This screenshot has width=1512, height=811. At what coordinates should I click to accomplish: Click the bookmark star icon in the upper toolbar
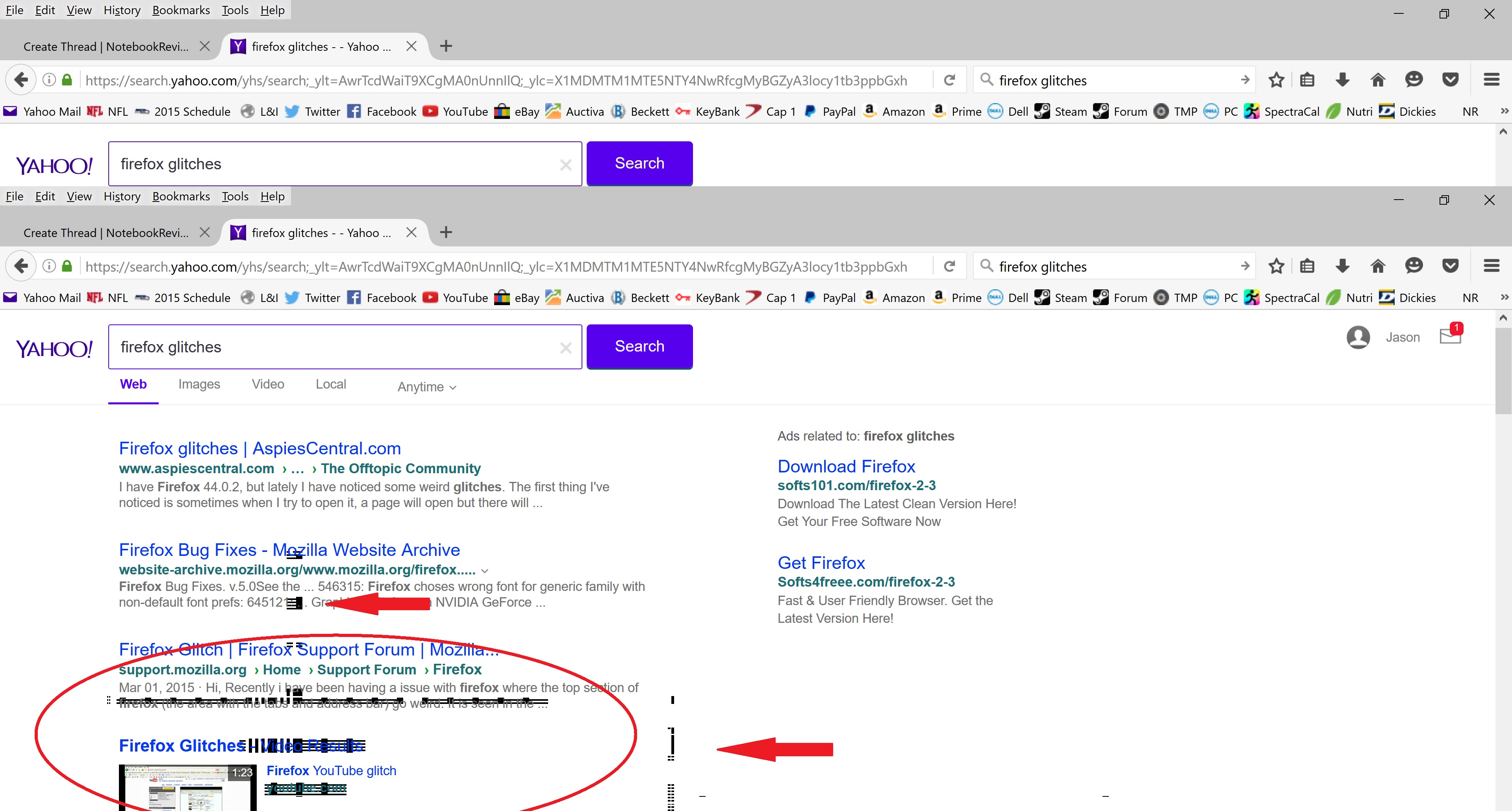coord(1276,80)
